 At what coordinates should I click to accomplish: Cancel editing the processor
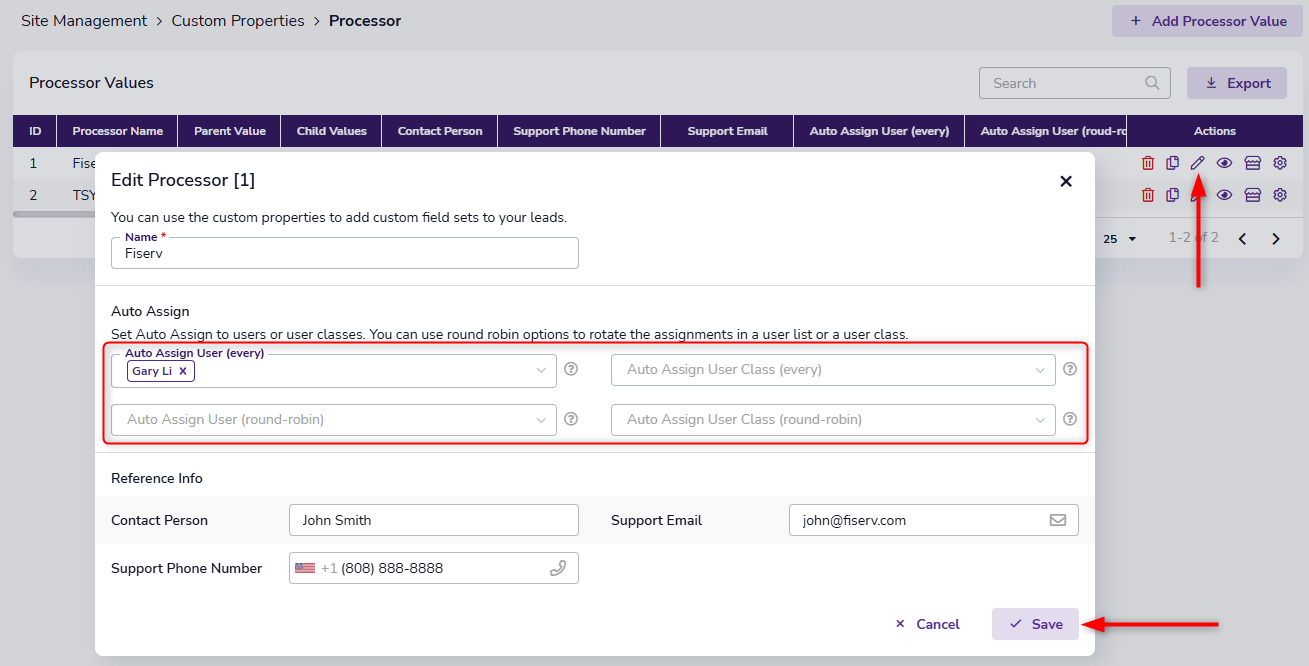click(927, 624)
